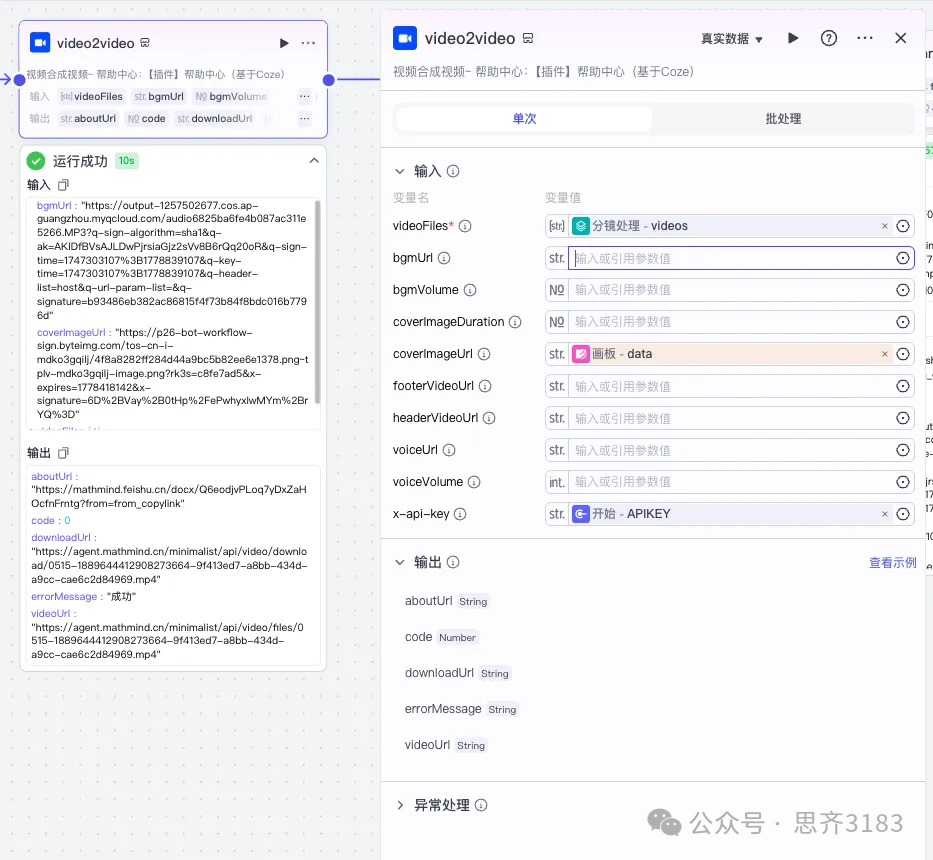Viewport: 933px width, 860px height.
Task: Show info tooltip for bgmUrl
Action: [x=444, y=258]
